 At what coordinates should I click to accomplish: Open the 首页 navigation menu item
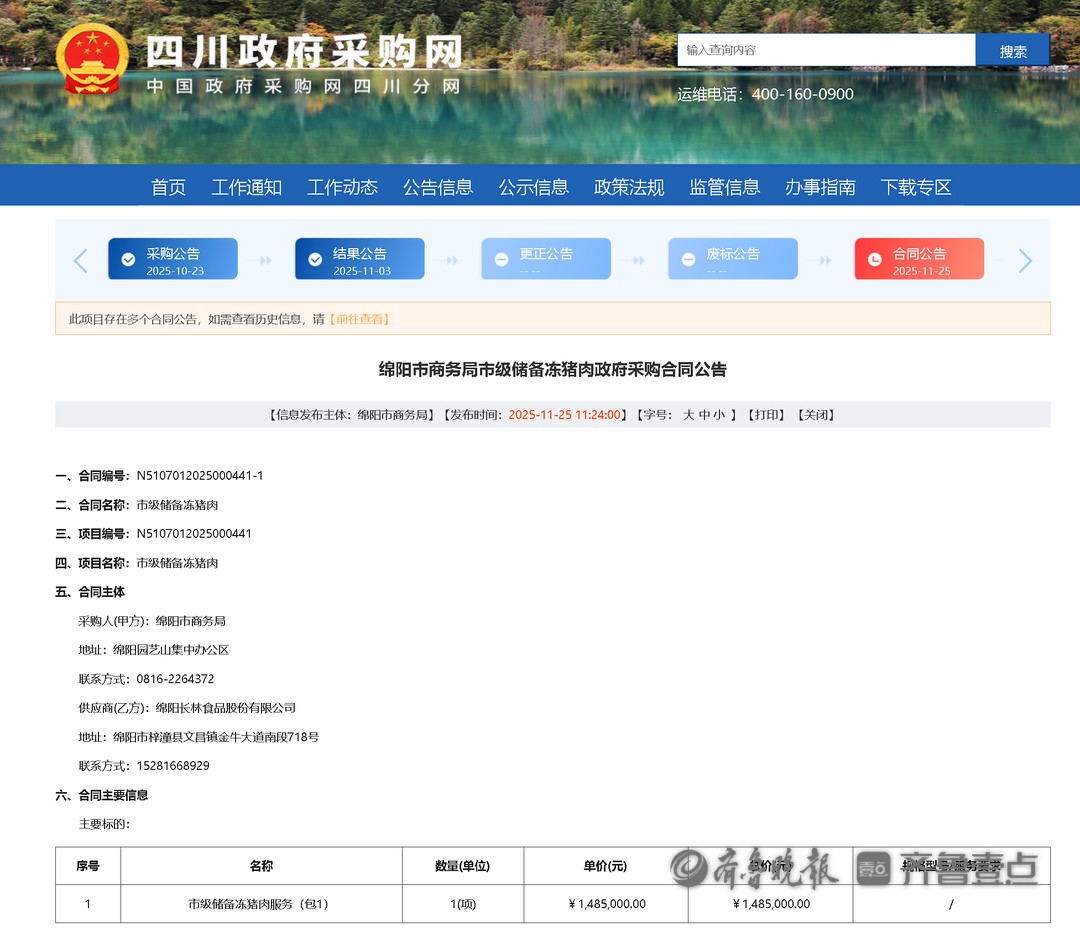pos(168,187)
